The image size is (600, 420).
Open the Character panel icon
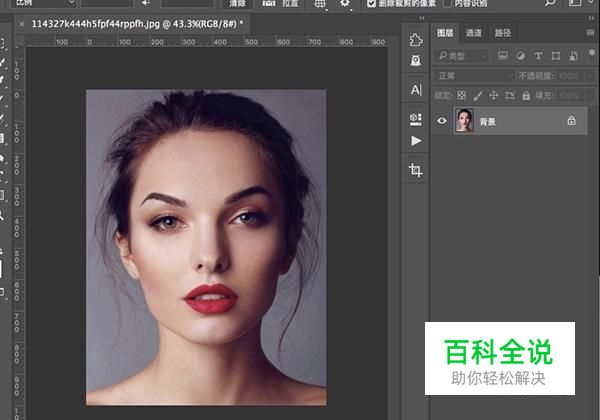(416, 90)
